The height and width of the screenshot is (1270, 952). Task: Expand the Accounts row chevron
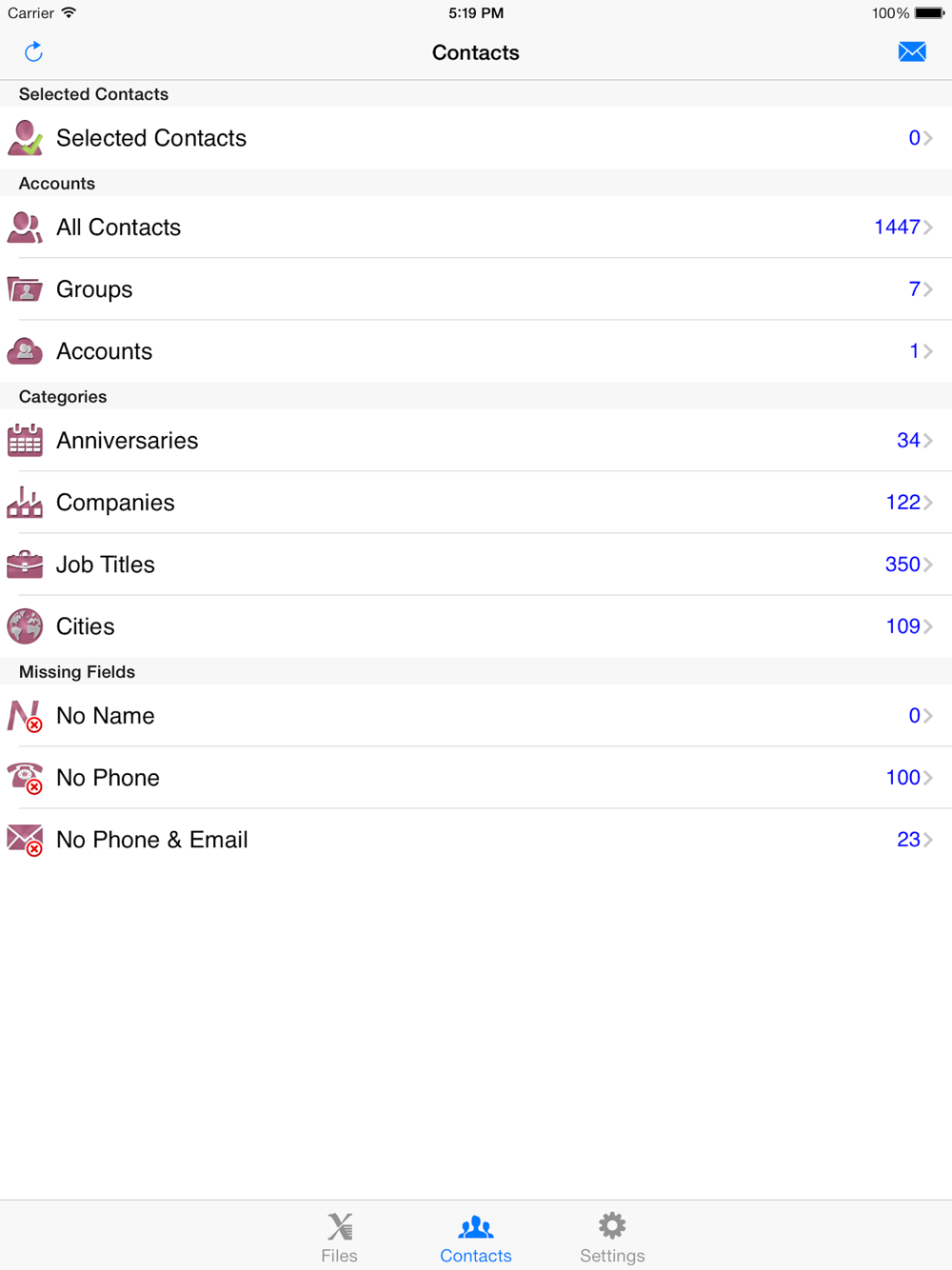tap(928, 350)
